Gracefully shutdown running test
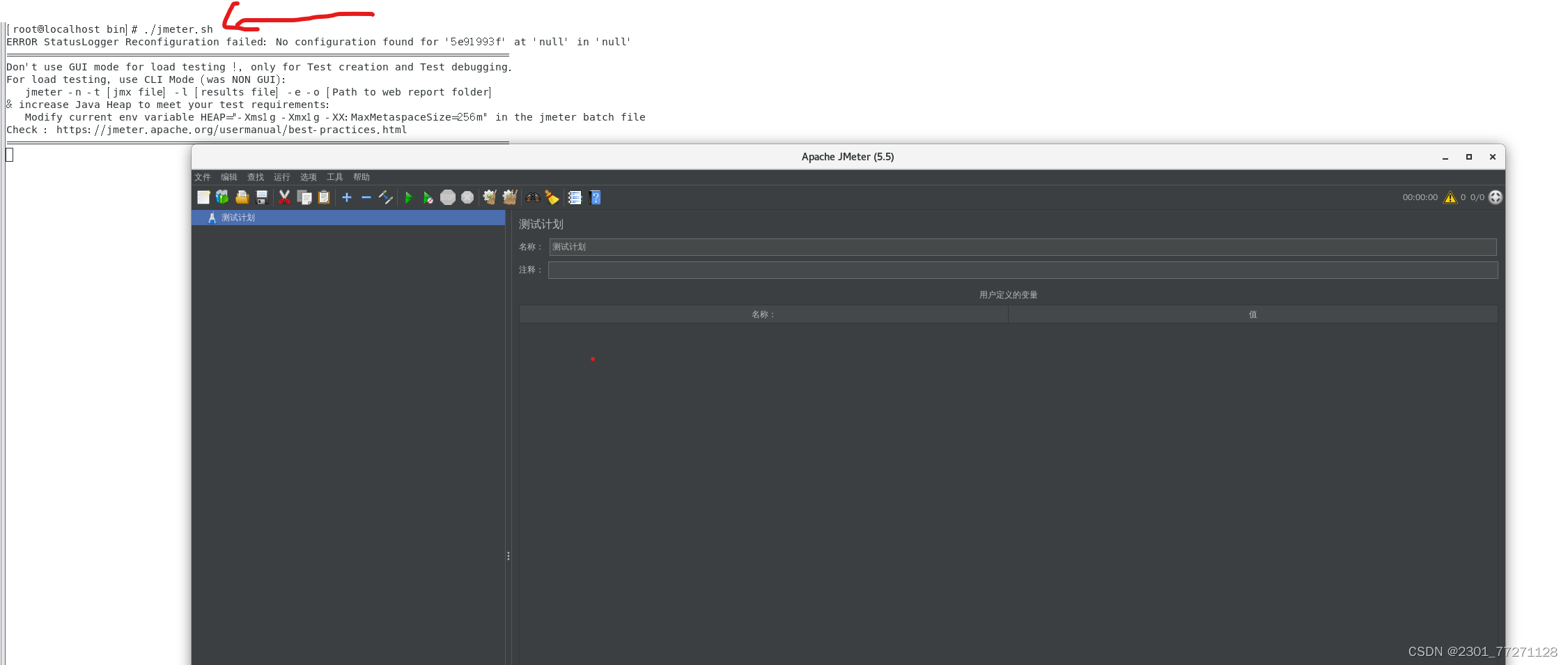1568x665 pixels. tap(467, 197)
